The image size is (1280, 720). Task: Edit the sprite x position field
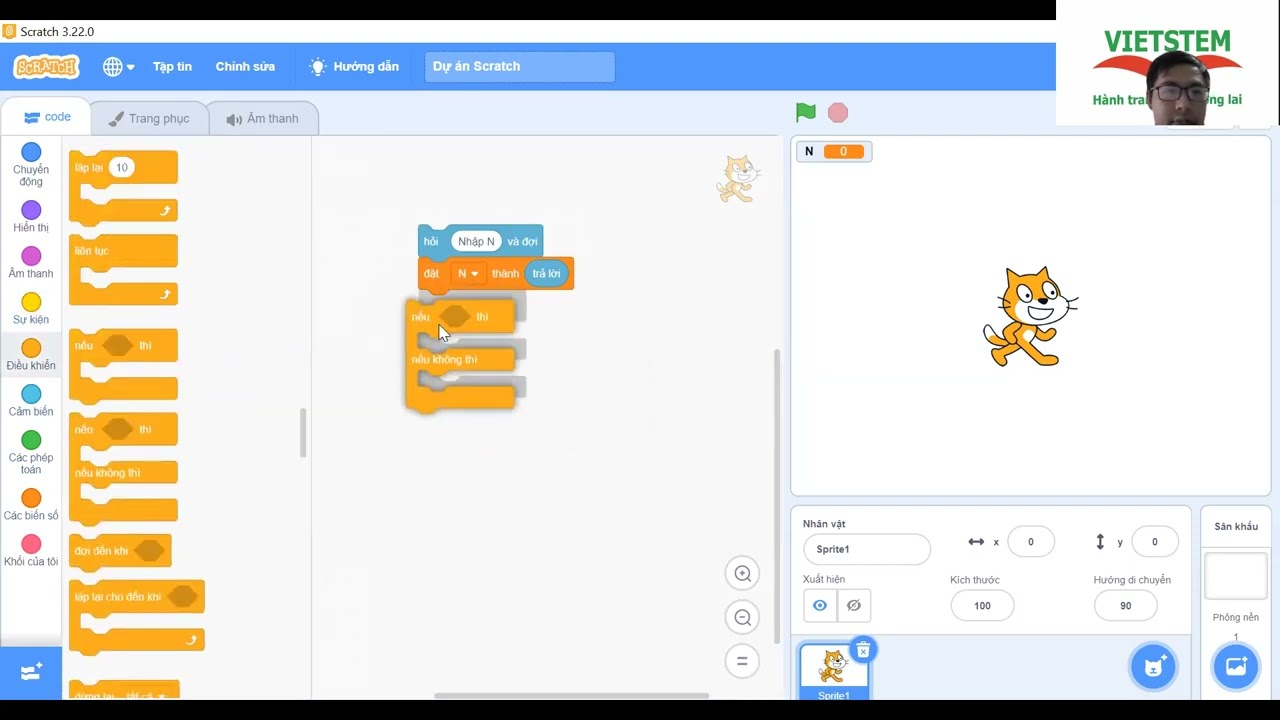coord(1030,542)
